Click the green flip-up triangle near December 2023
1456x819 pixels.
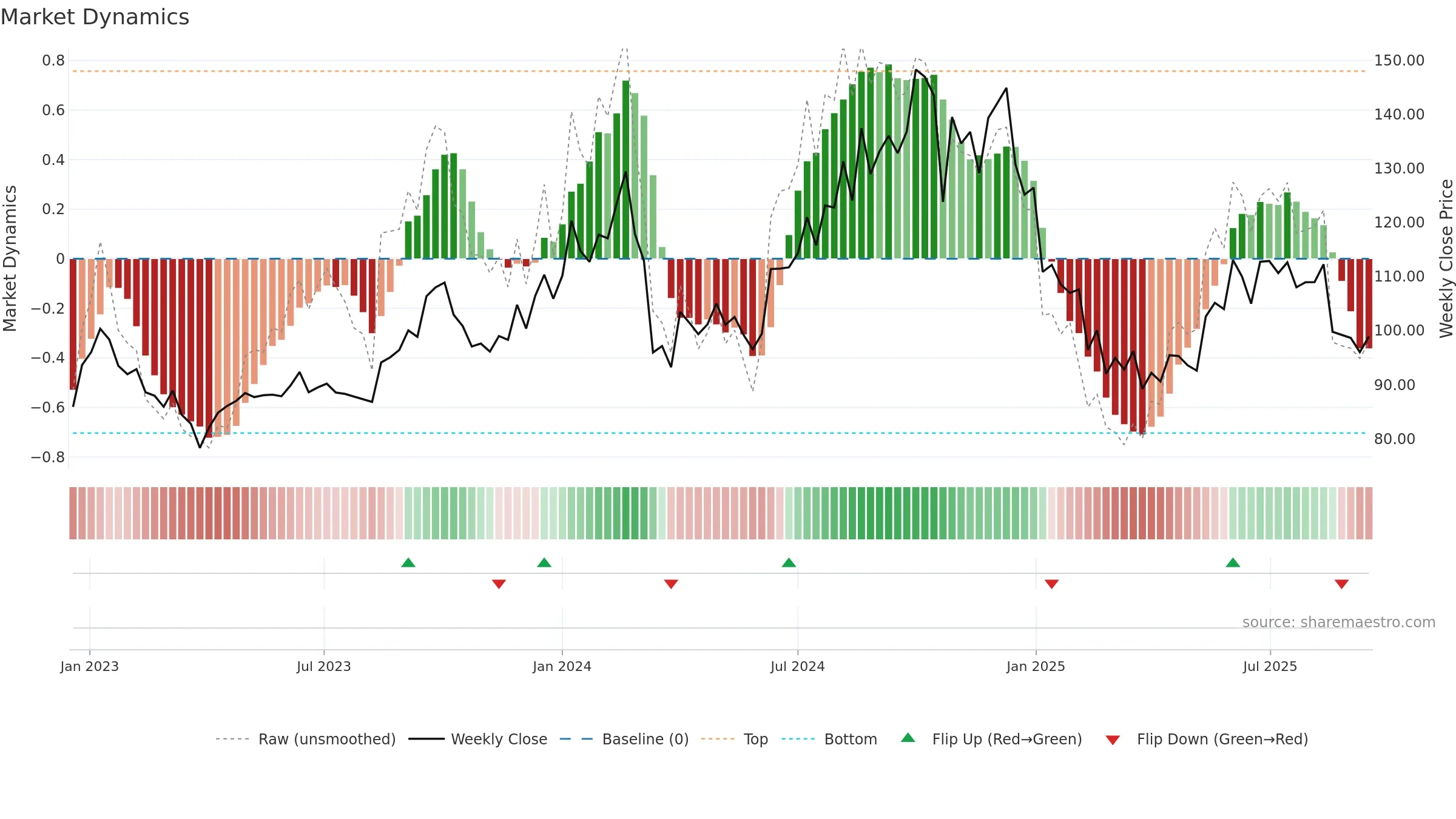click(x=544, y=562)
